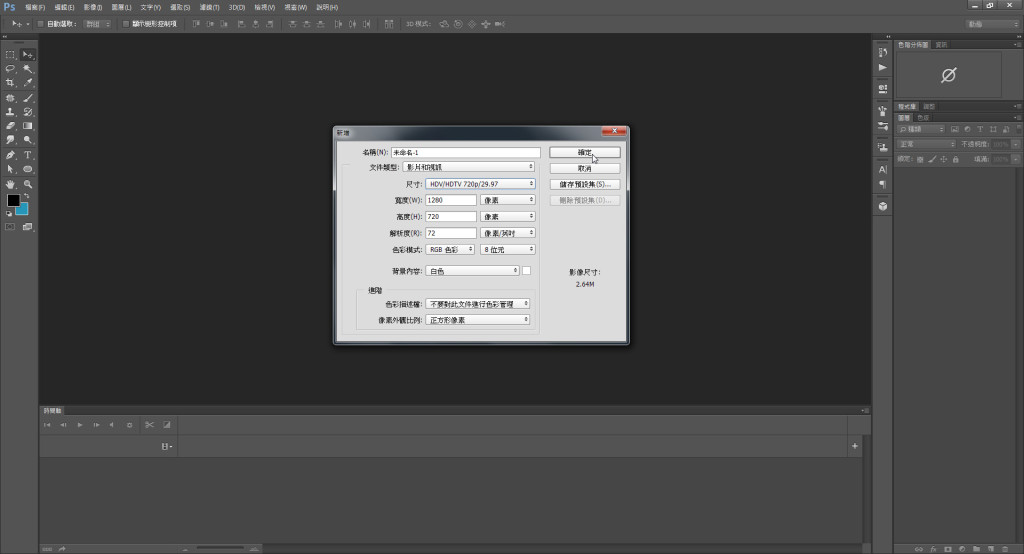Screen dimensions: 1024x554
Task: Select the Hand tool
Action: tap(11, 184)
